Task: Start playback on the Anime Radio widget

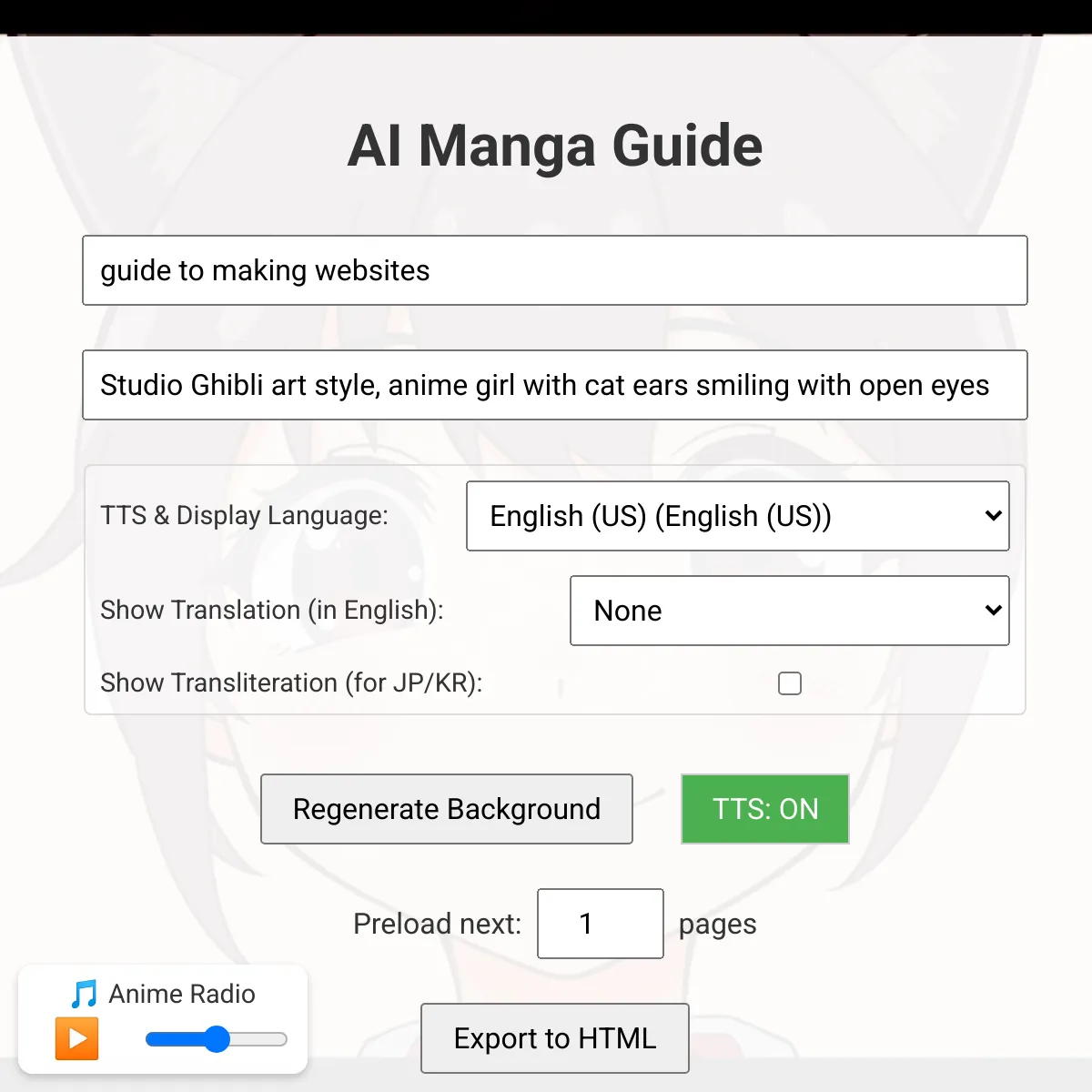Action: coord(77,1038)
